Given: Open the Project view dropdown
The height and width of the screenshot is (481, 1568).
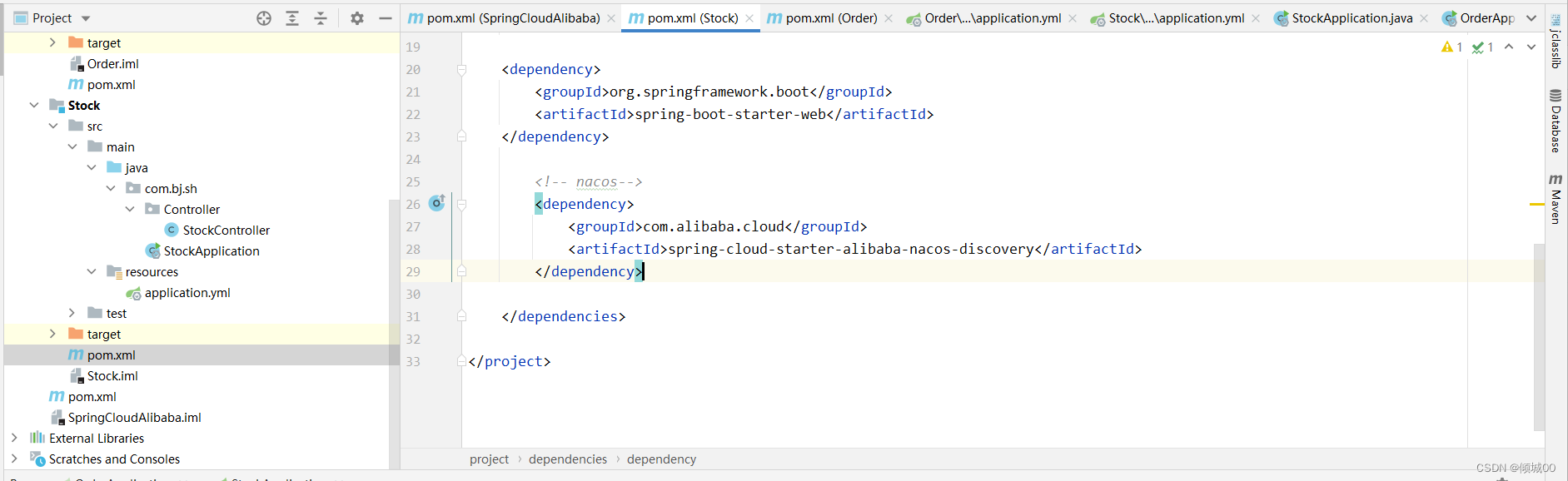Looking at the screenshot, I should click(86, 18).
